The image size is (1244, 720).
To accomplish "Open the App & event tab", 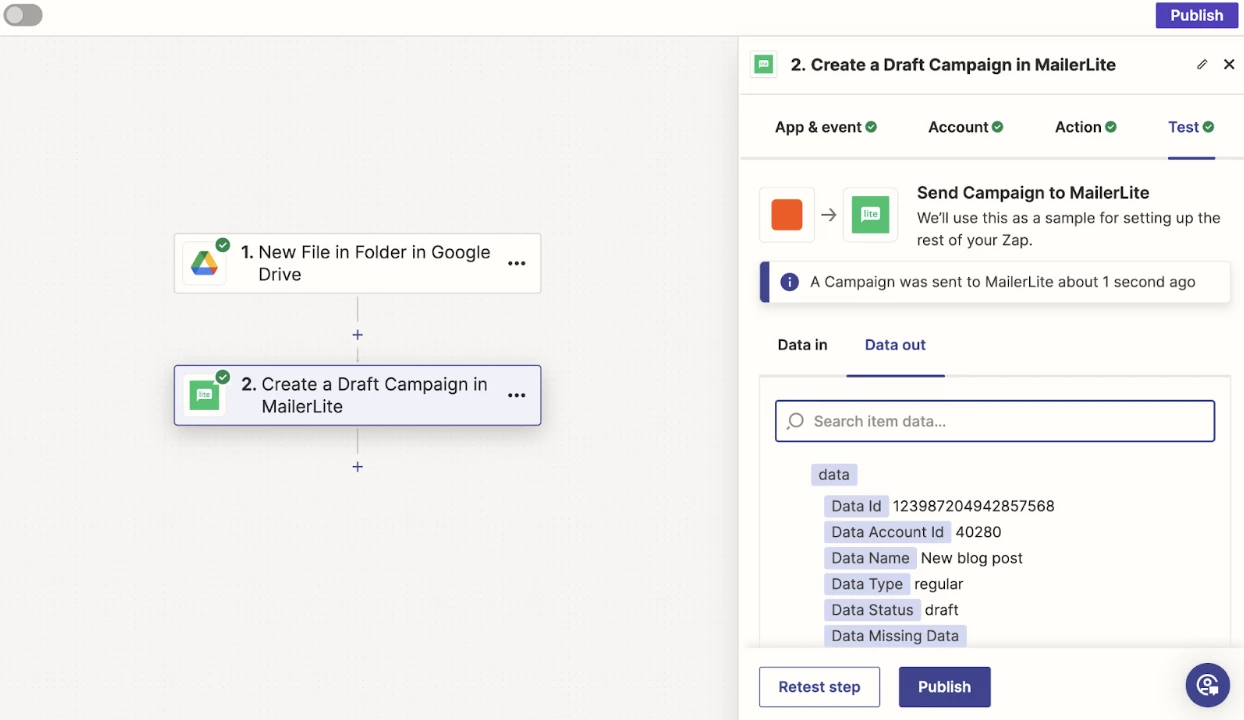I will (x=825, y=127).
